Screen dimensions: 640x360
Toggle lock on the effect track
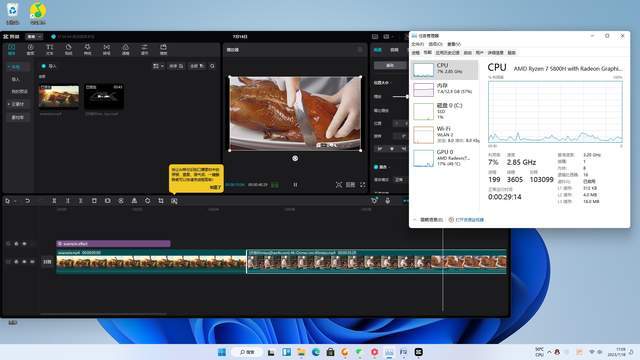16,244
